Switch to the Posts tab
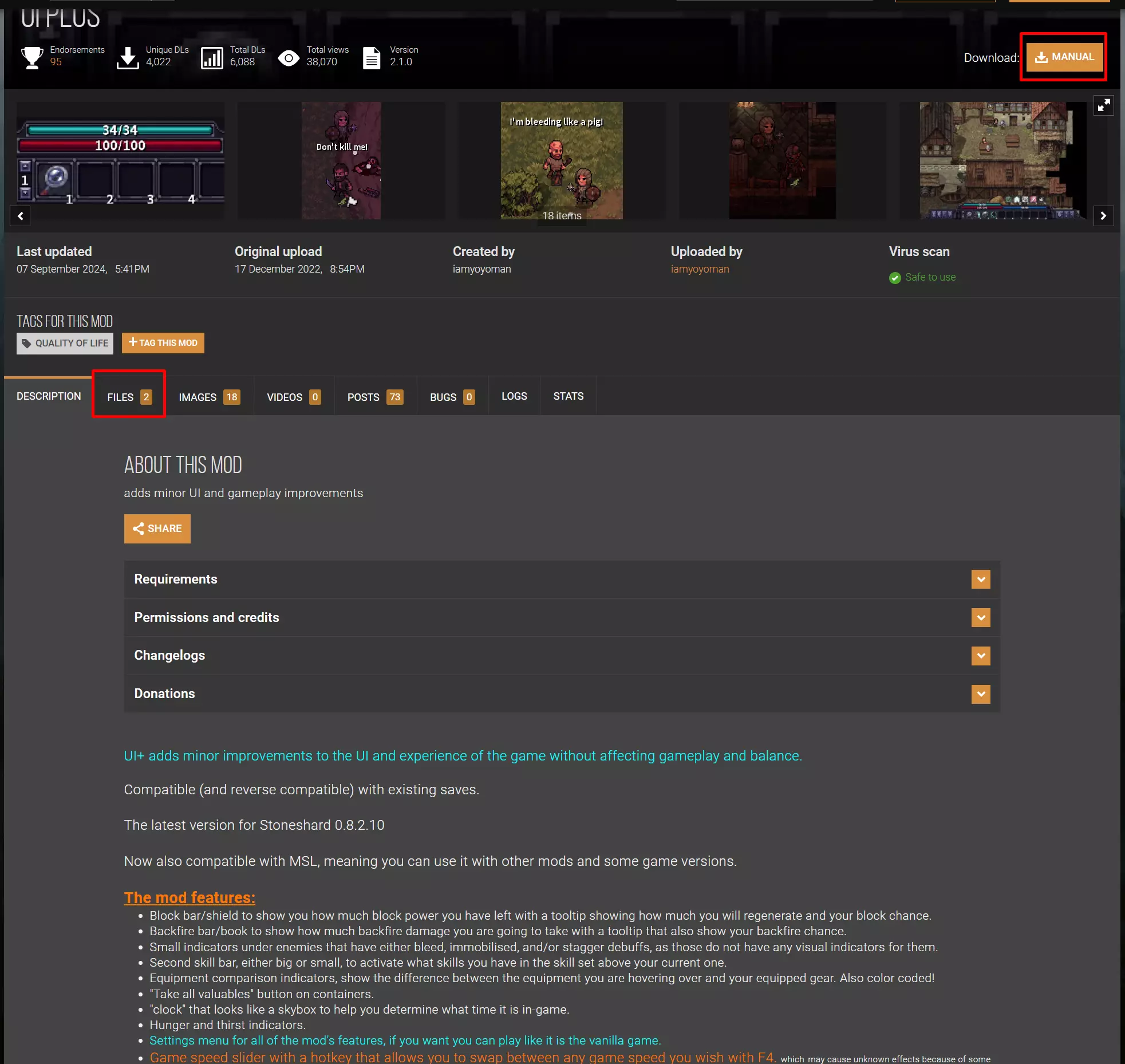This screenshot has width=1125, height=1064. tap(375, 397)
